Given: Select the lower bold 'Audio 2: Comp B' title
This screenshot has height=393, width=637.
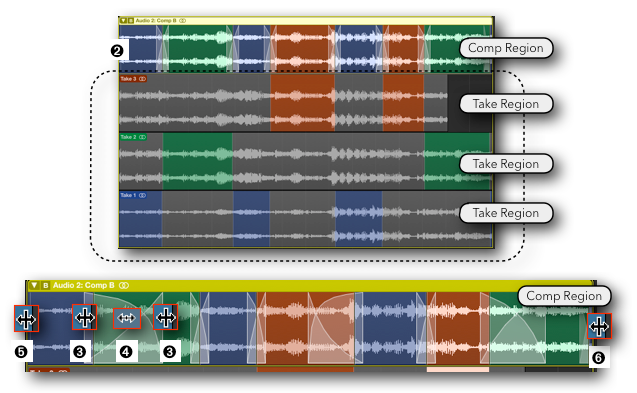Looking at the screenshot, I should [84, 285].
